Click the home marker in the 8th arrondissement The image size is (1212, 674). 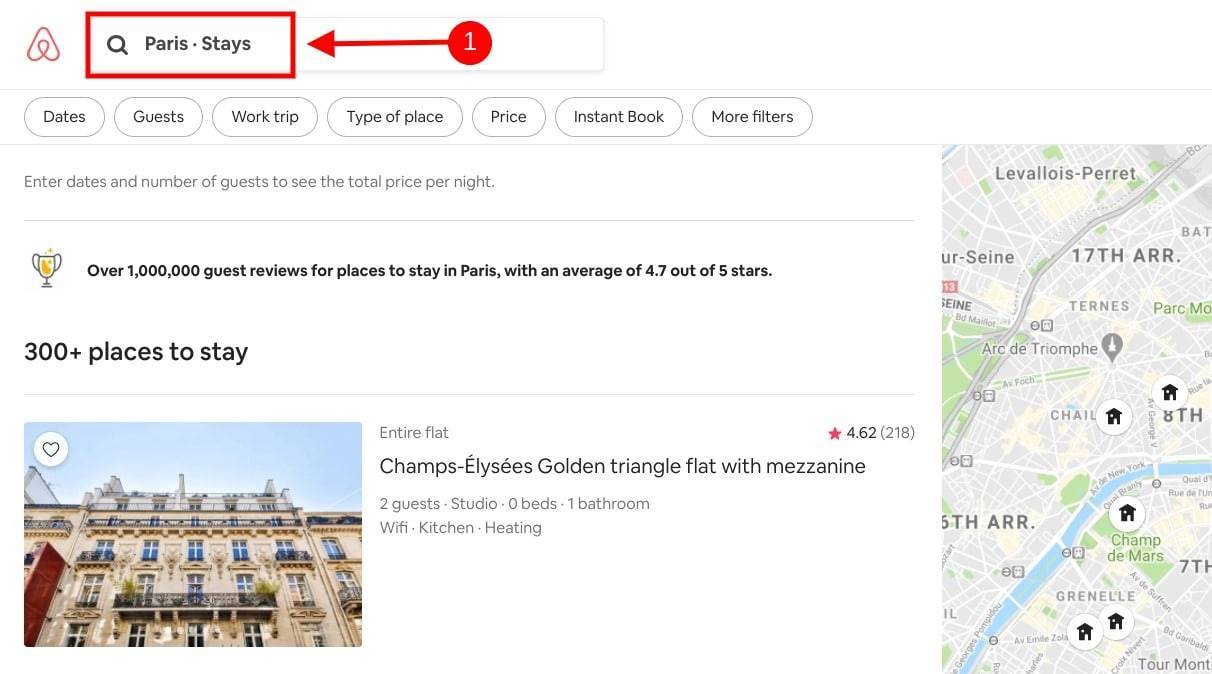1170,392
